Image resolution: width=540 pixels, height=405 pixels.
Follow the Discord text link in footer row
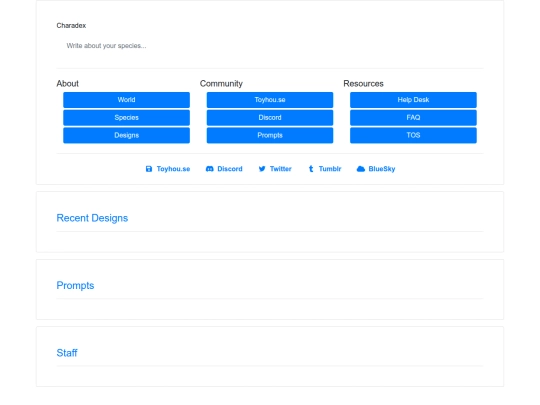(x=230, y=169)
